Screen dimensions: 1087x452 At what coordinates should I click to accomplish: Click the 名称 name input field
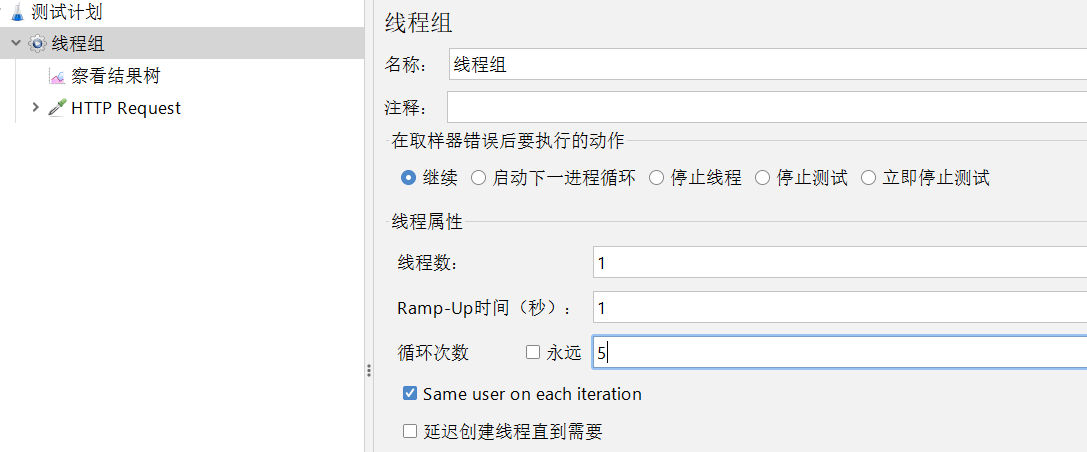(766, 65)
